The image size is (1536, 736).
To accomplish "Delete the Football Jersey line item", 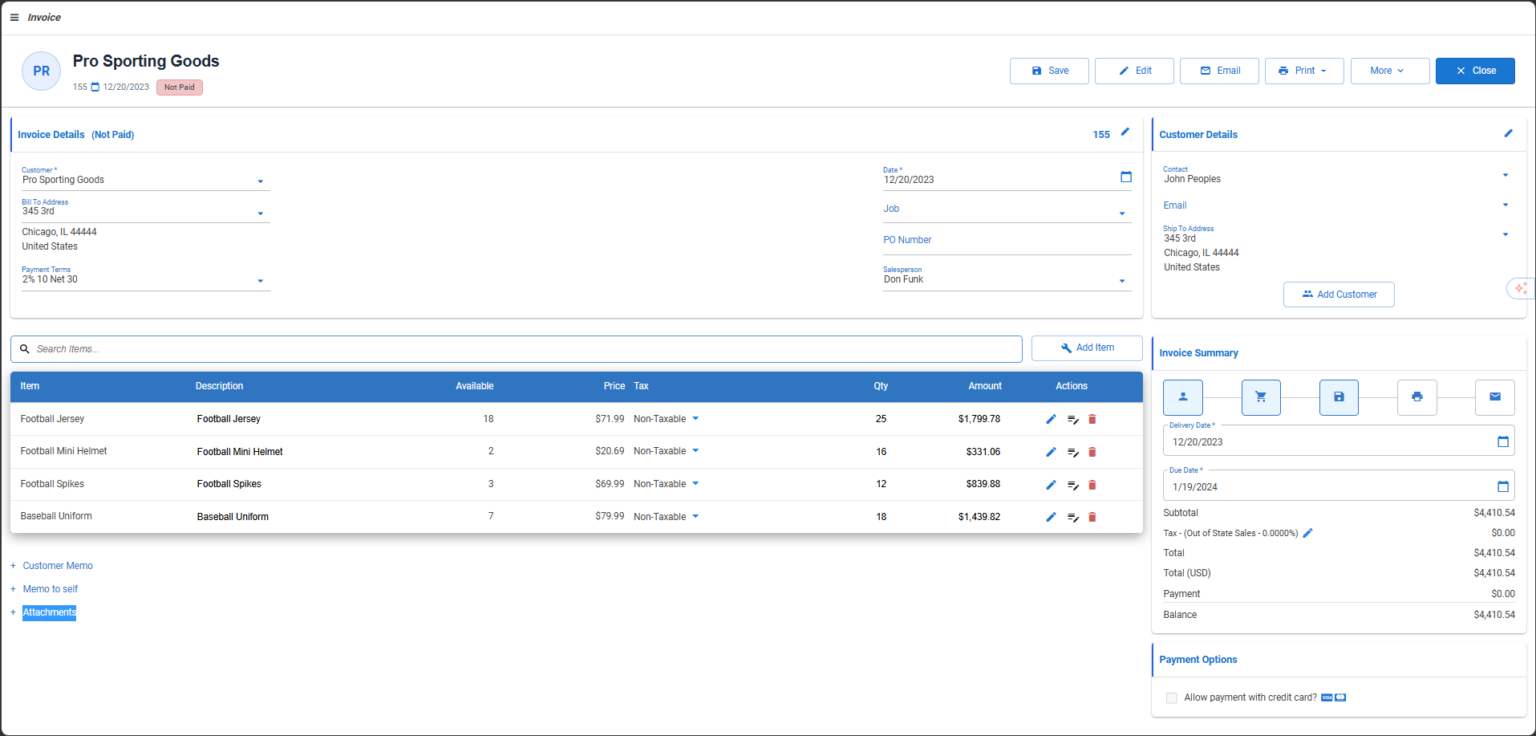I will tap(1092, 419).
